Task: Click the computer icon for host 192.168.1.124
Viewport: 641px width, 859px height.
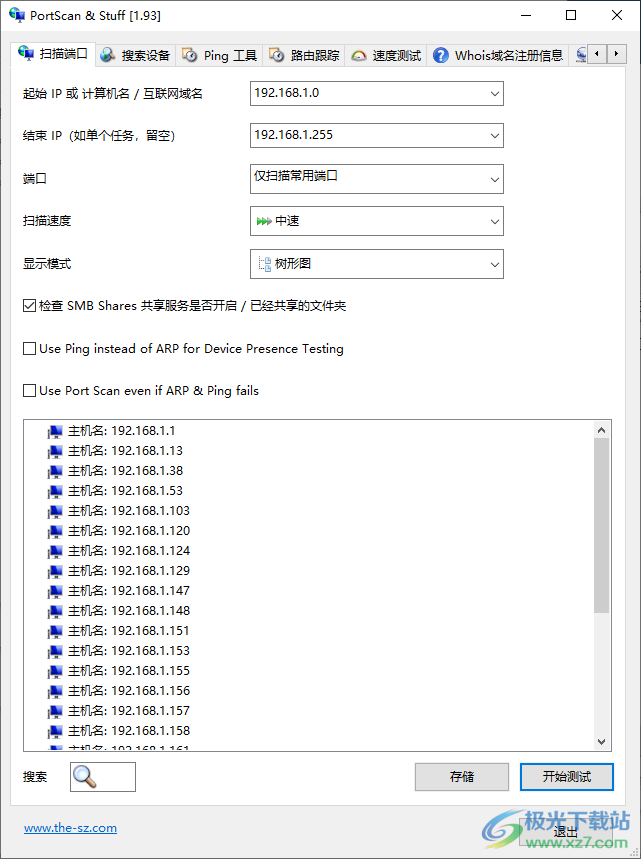Action: click(x=55, y=551)
